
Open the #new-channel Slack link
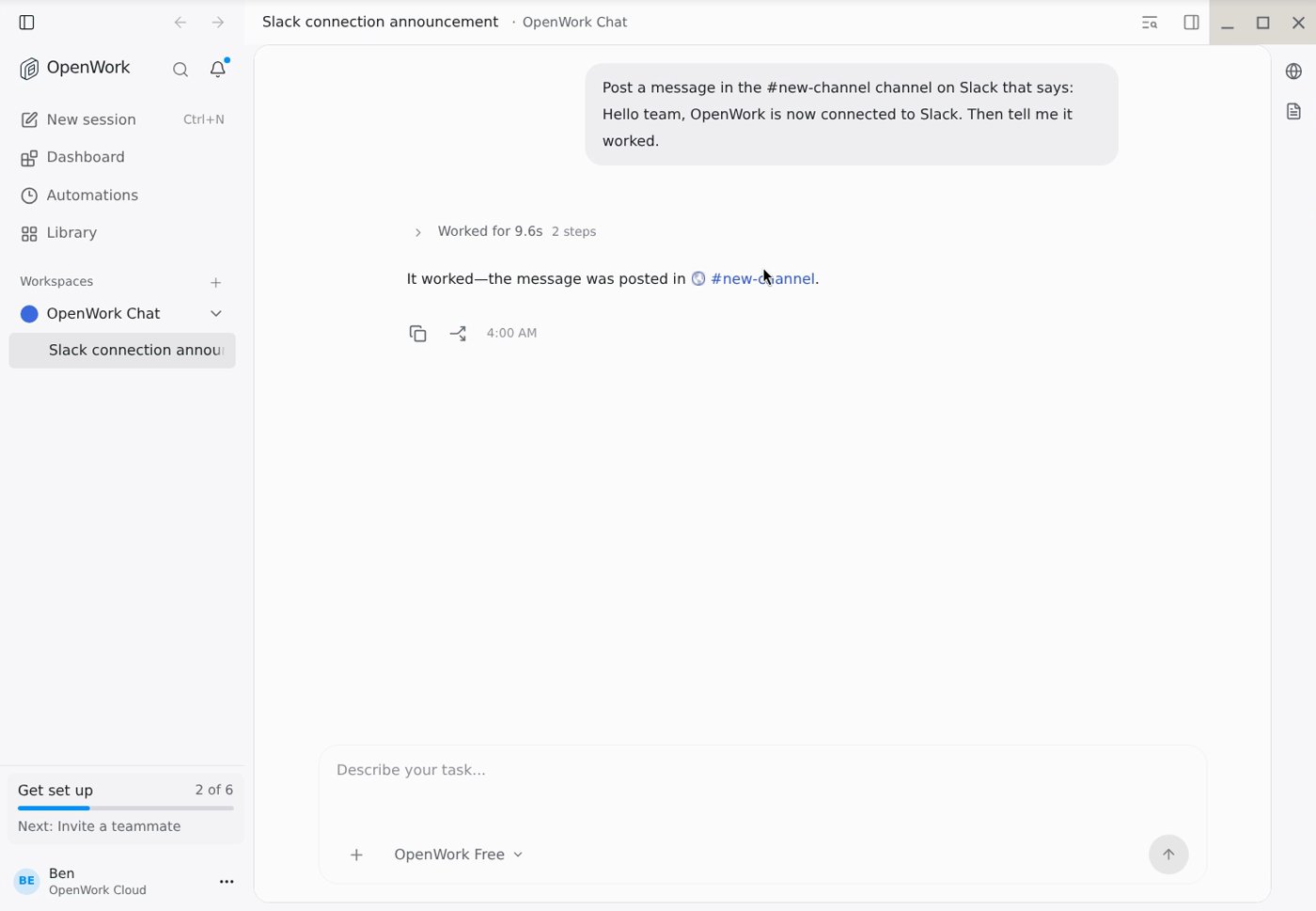(762, 279)
